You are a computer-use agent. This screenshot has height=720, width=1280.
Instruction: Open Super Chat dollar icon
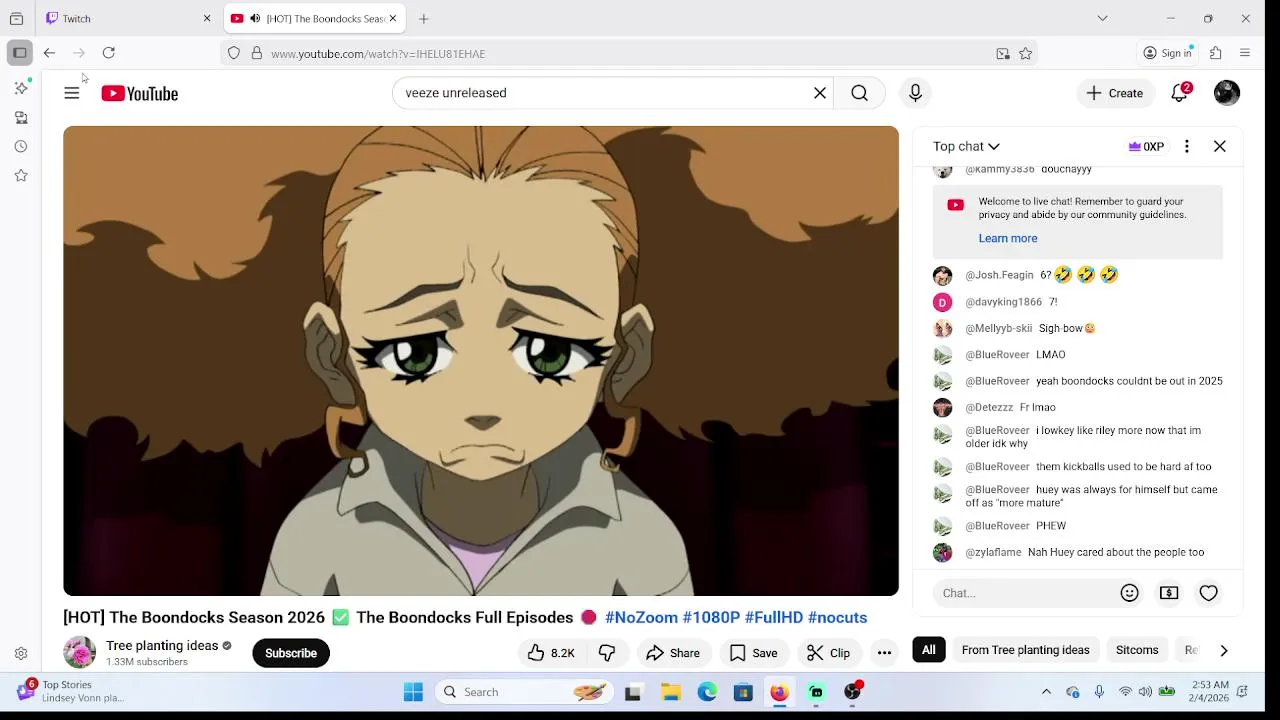pyautogui.click(x=1169, y=593)
